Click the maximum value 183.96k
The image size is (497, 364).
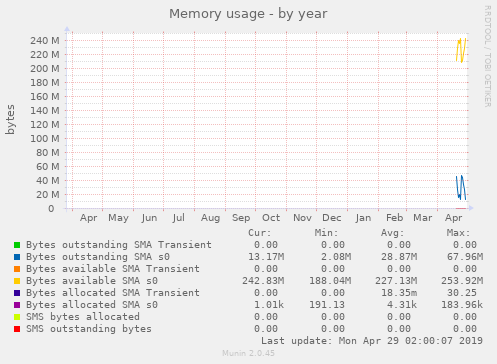pyautogui.click(x=462, y=305)
